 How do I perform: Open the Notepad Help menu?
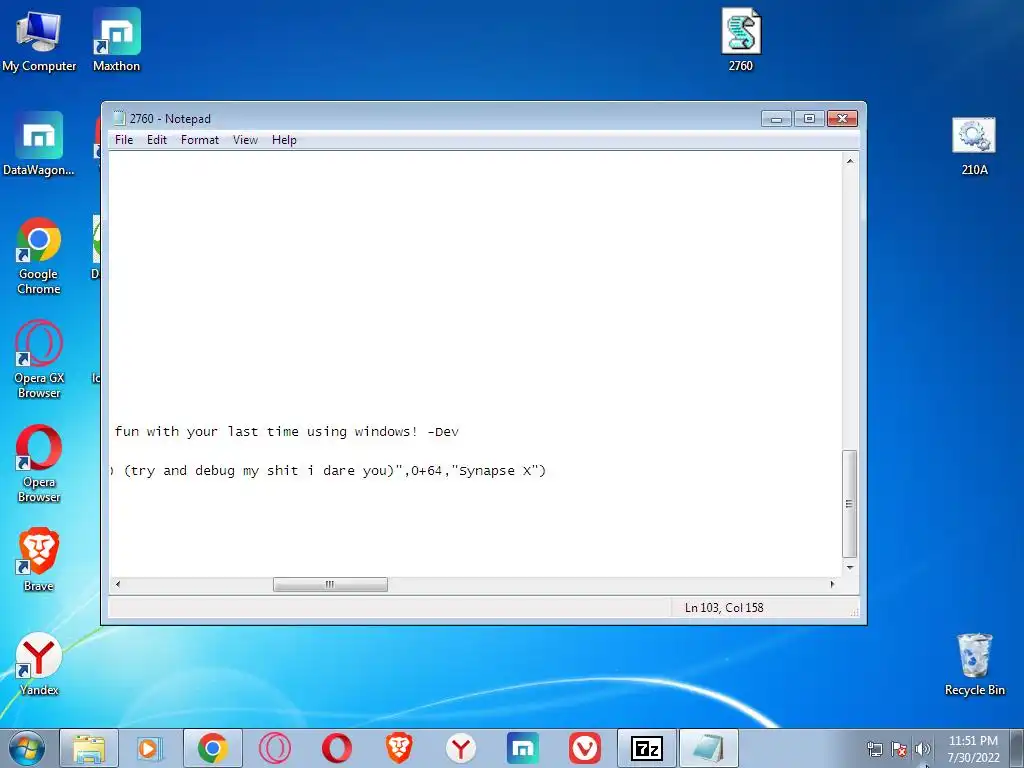coord(284,140)
